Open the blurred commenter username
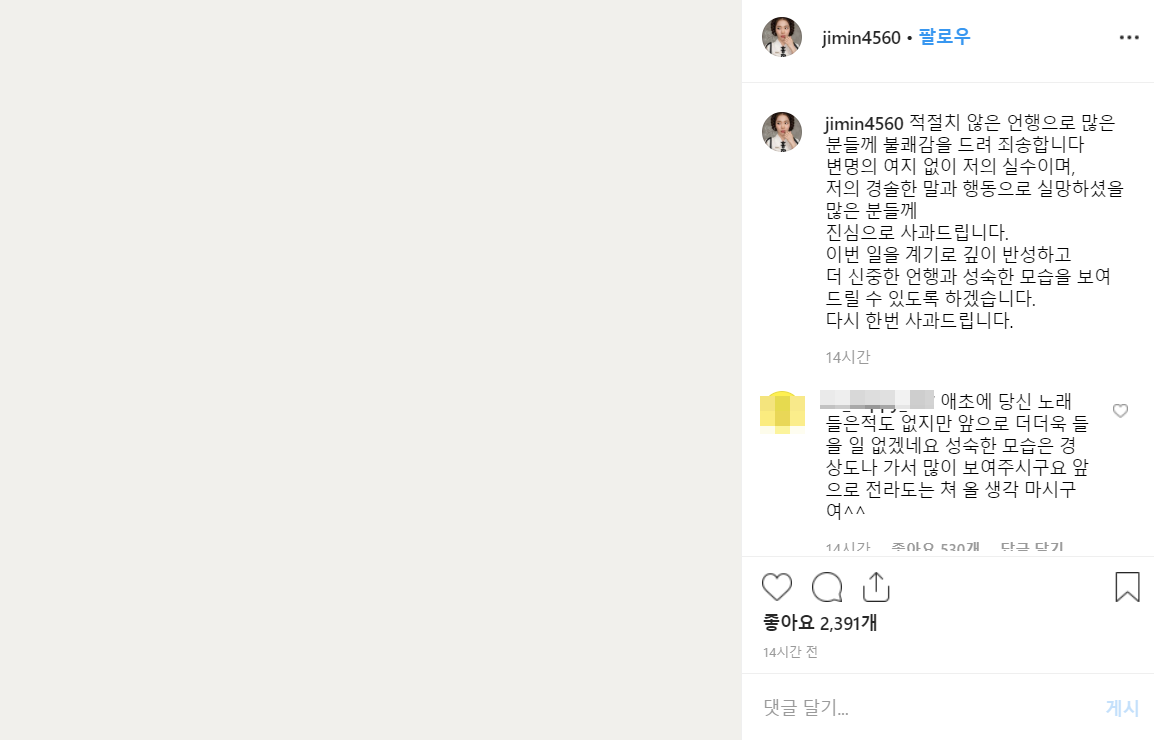 click(x=877, y=400)
